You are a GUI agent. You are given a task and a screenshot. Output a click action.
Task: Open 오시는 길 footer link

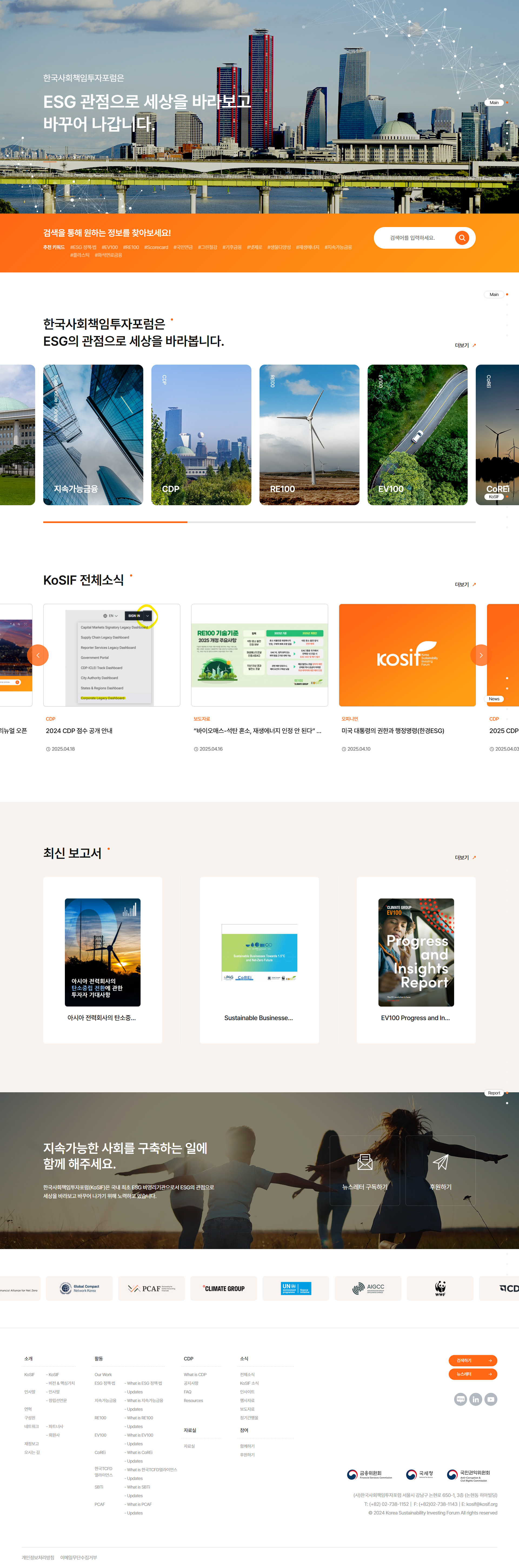click(32, 1452)
